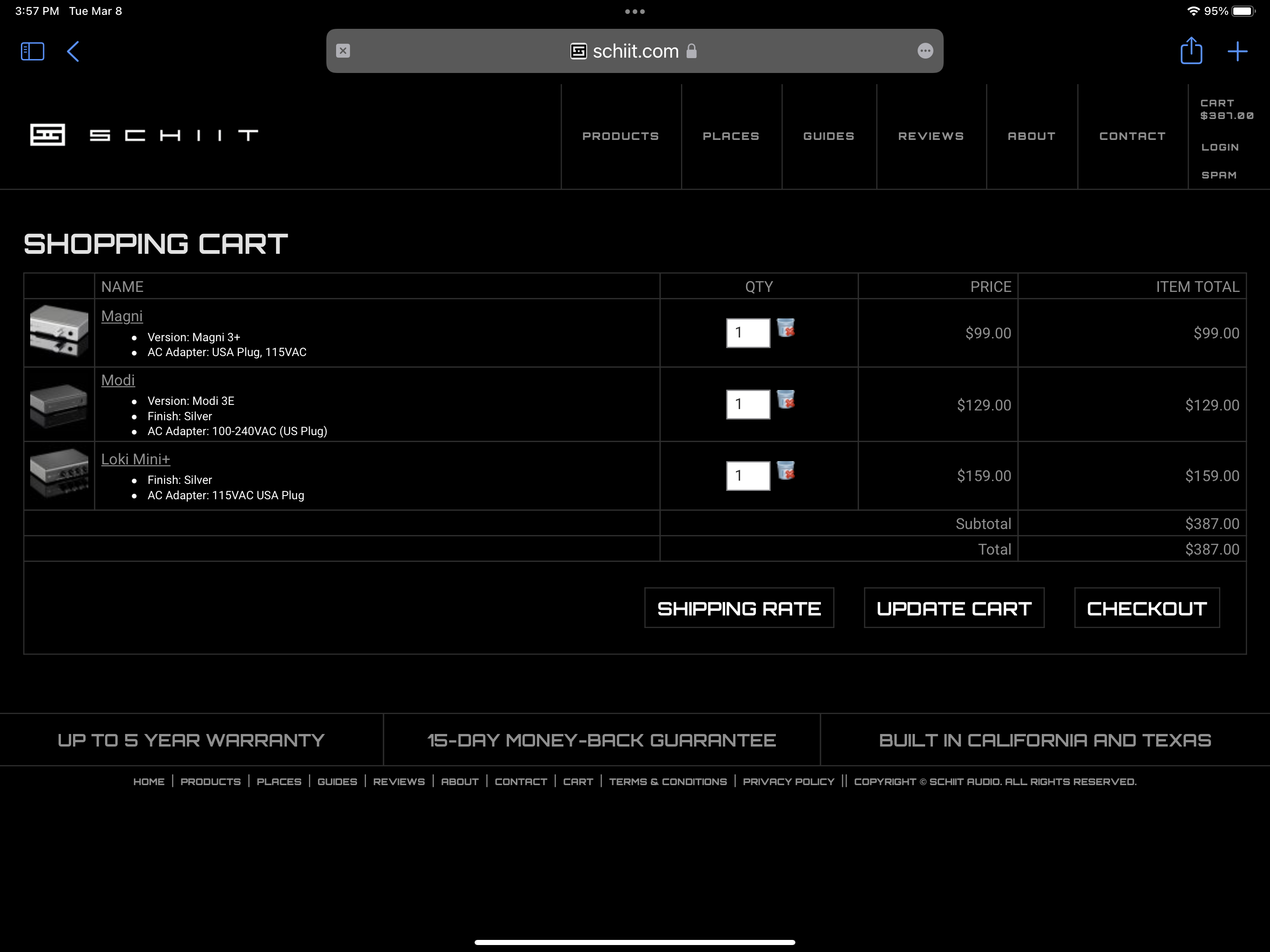Remove Loki Mini+ using trash icon

click(786, 471)
